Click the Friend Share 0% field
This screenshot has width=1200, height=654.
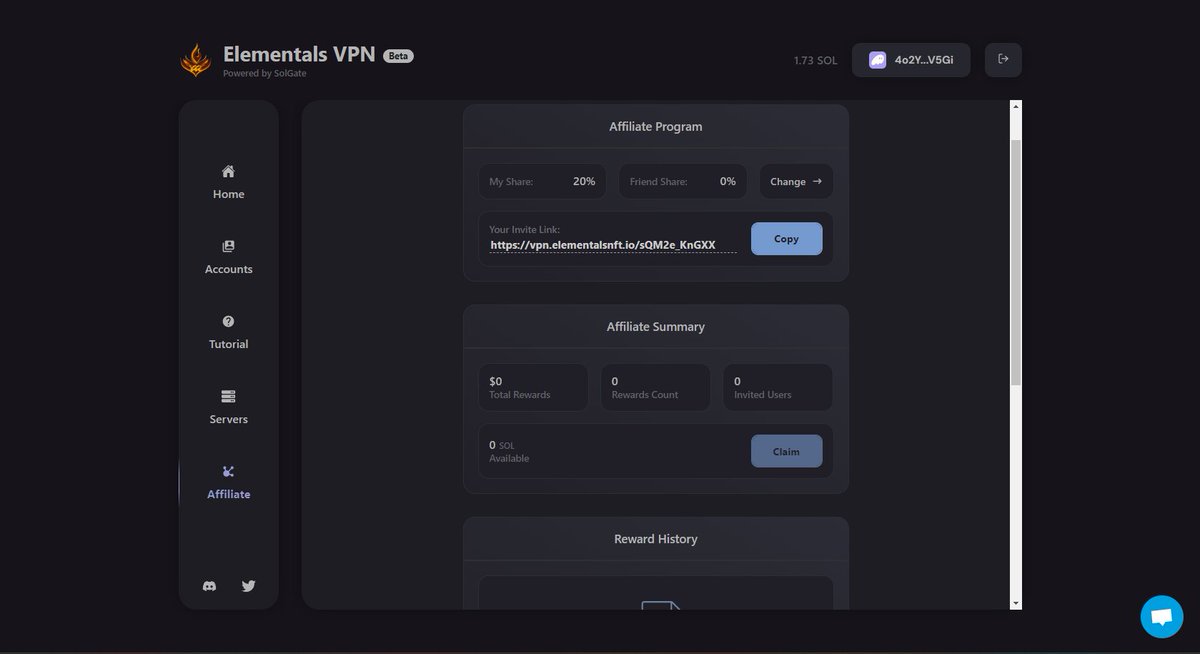coord(683,181)
